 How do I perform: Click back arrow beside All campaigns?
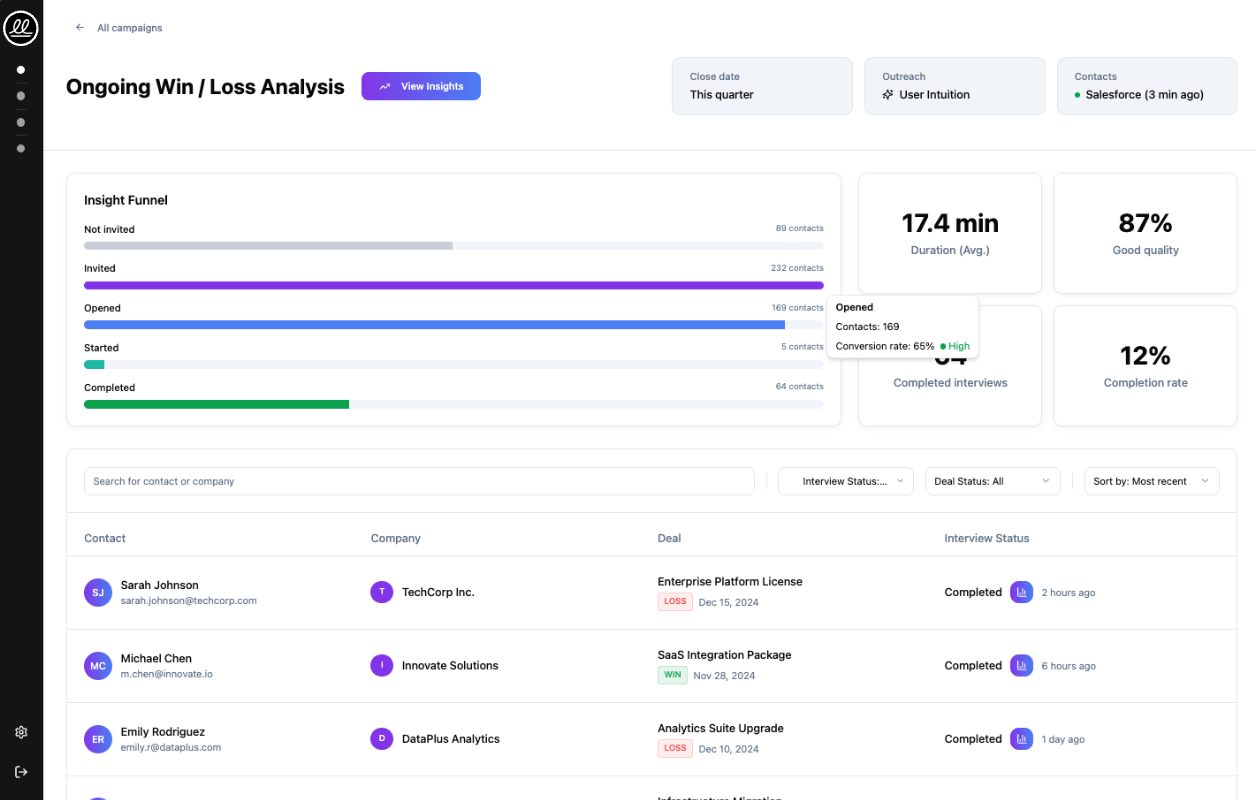click(x=80, y=28)
